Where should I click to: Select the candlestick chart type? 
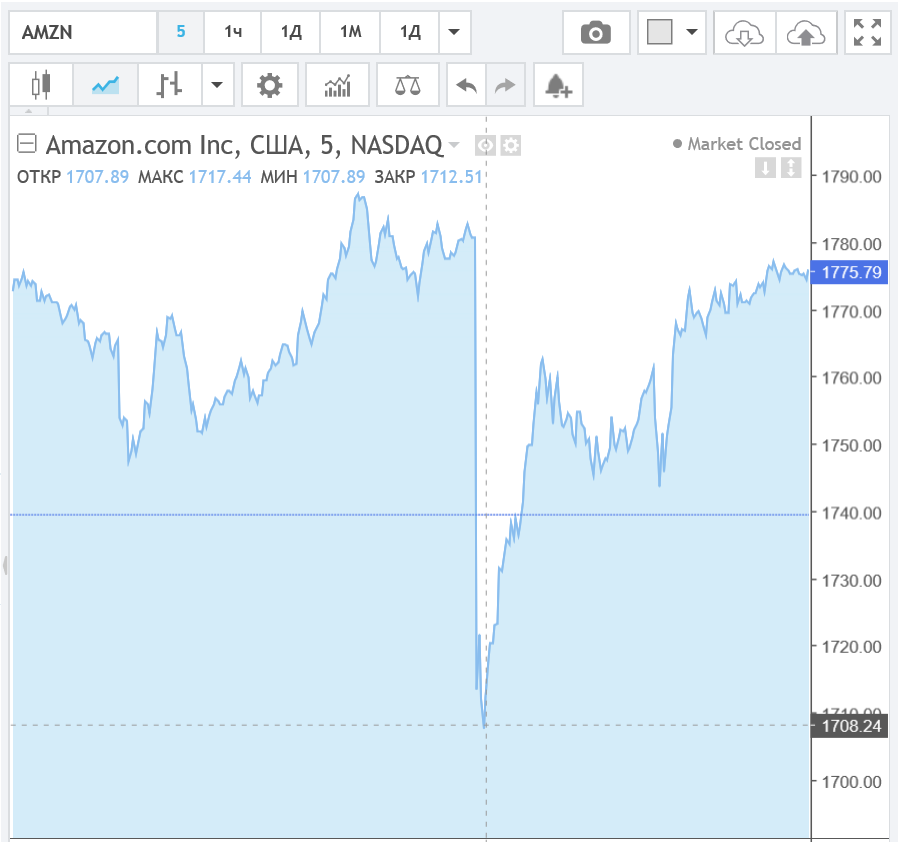41,85
